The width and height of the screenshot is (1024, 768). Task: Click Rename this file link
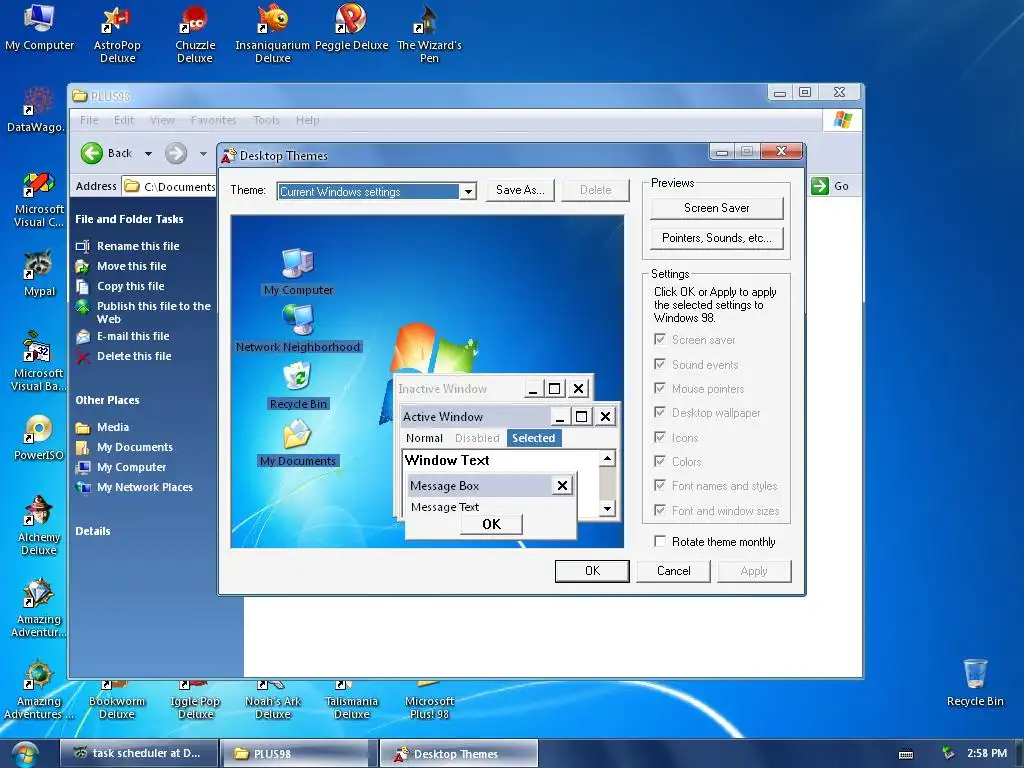click(138, 246)
